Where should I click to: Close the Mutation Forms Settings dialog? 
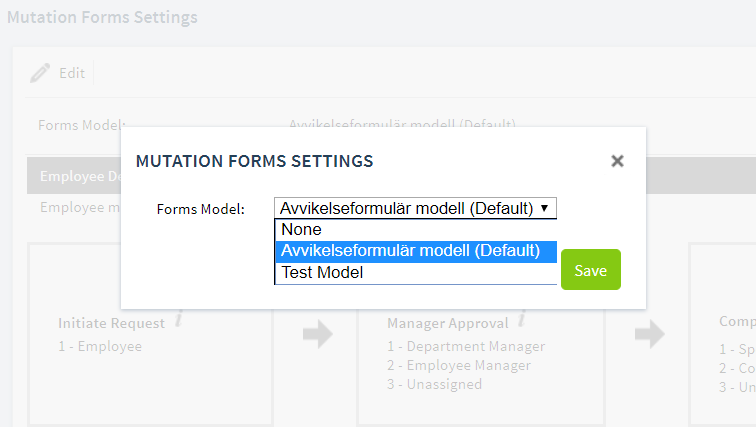[x=617, y=161]
